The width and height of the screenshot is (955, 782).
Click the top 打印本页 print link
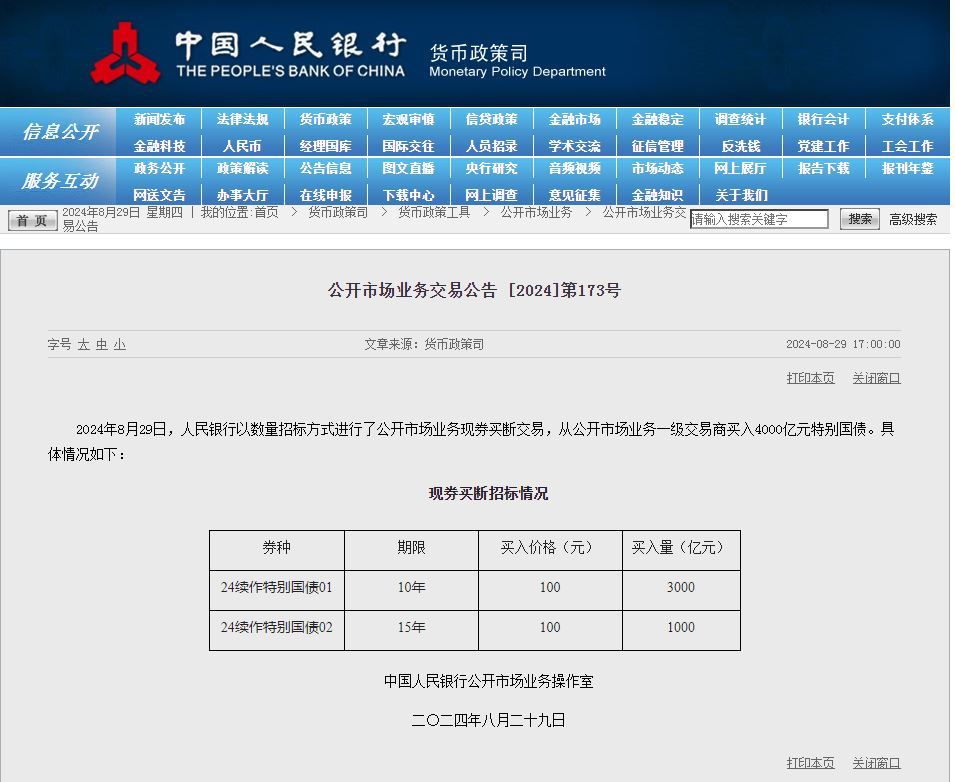[x=810, y=378]
